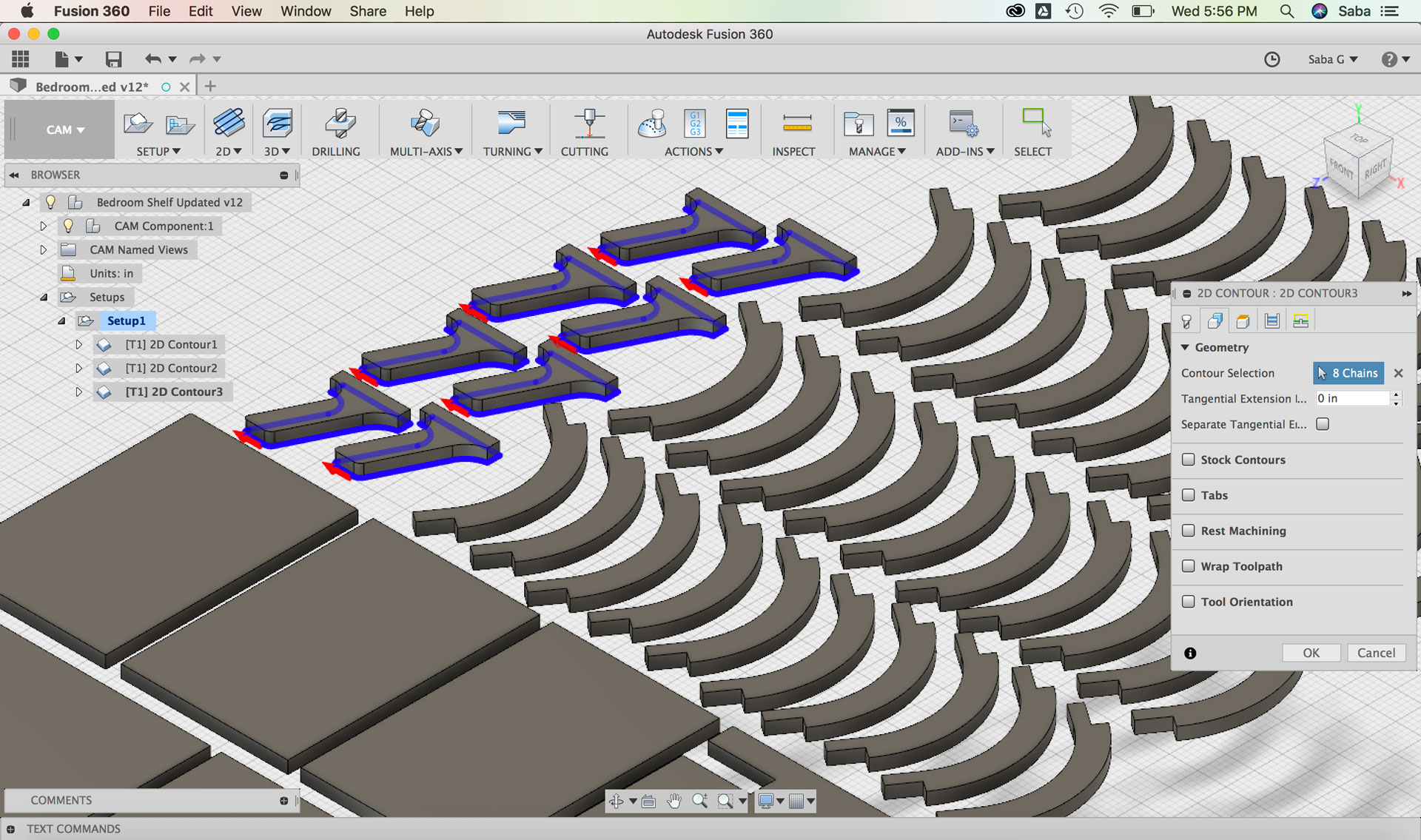
Task: Open the Tool tab icon in dialog
Action: click(1187, 320)
